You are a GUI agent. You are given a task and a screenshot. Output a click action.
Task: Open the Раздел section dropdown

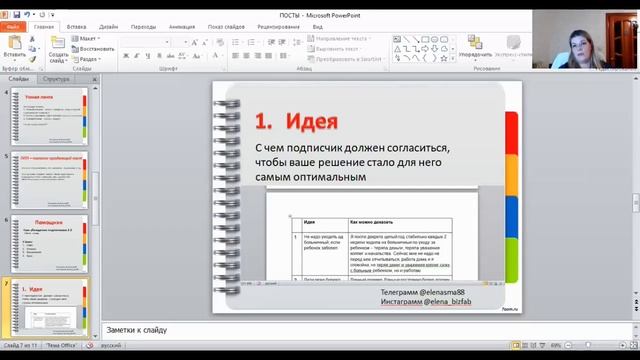(x=87, y=59)
